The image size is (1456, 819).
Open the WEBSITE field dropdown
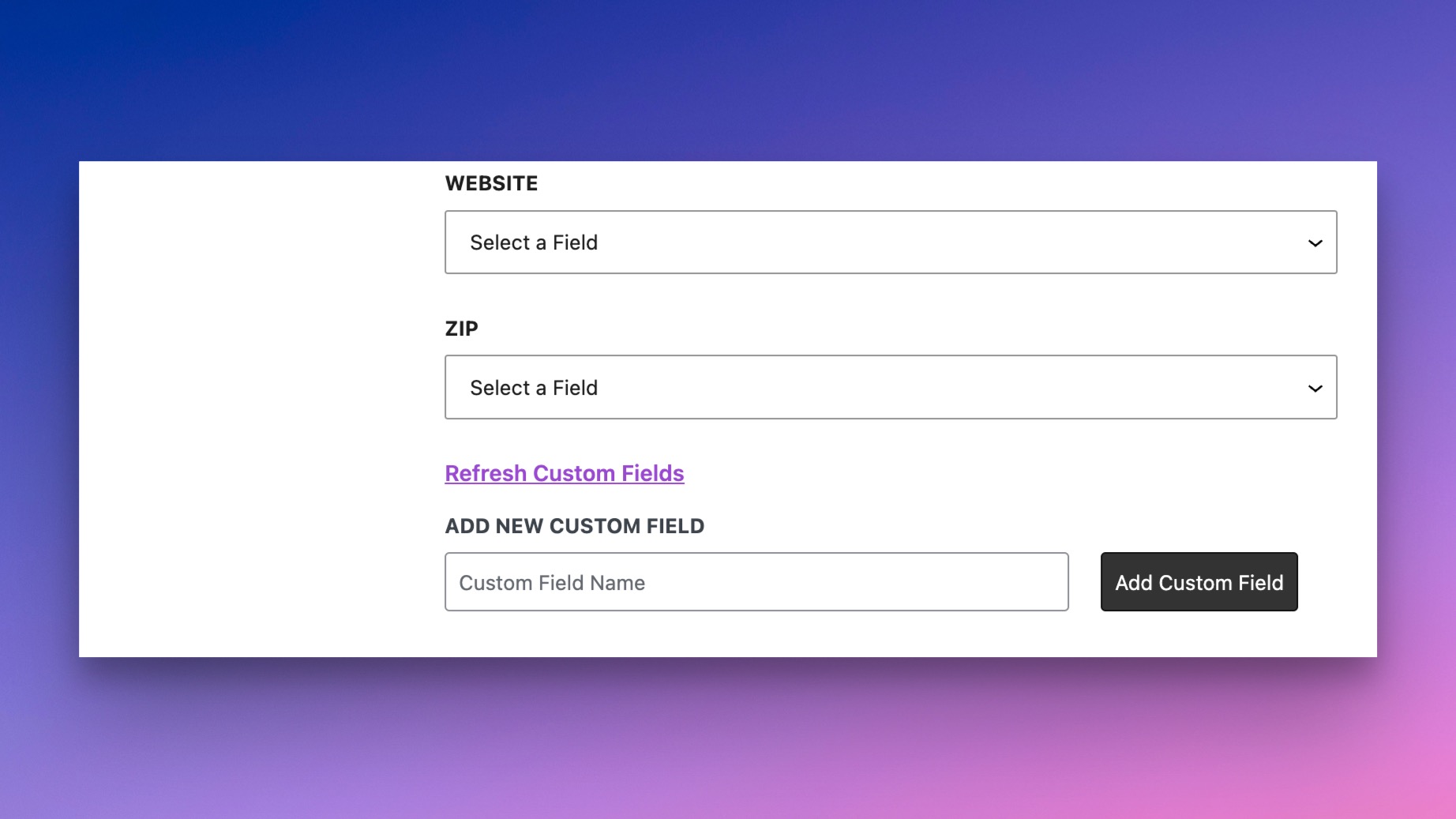[x=890, y=242]
